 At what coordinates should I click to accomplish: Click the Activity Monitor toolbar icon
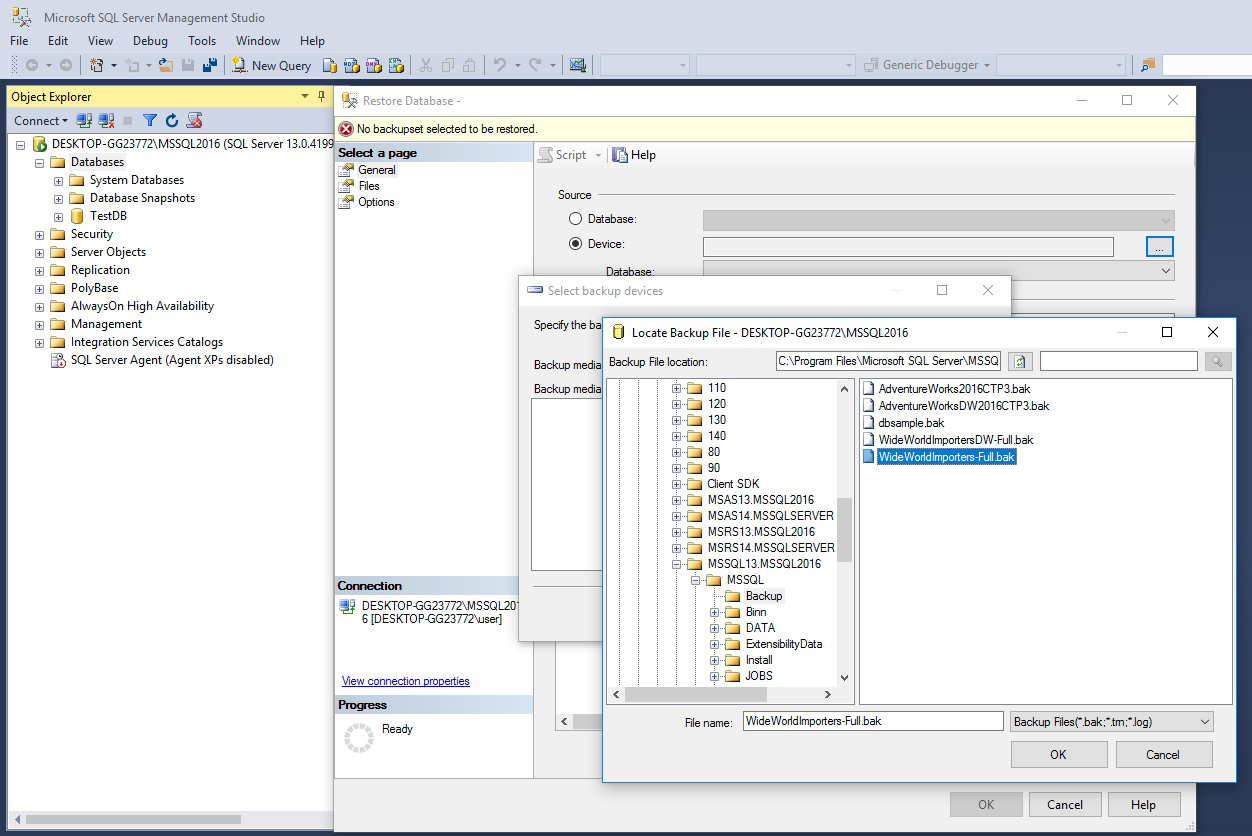tap(578, 65)
